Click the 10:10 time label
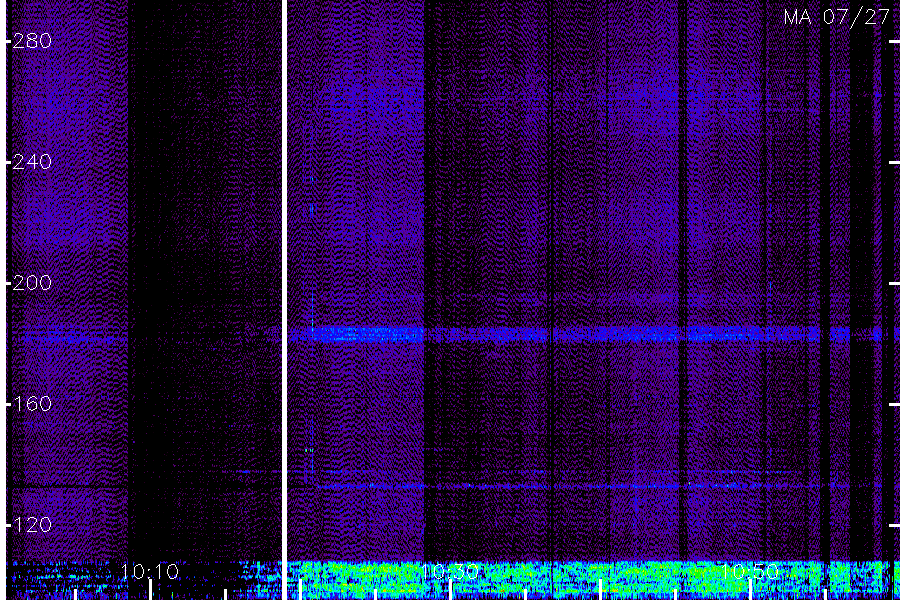This screenshot has height=600, width=900. tap(150, 571)
